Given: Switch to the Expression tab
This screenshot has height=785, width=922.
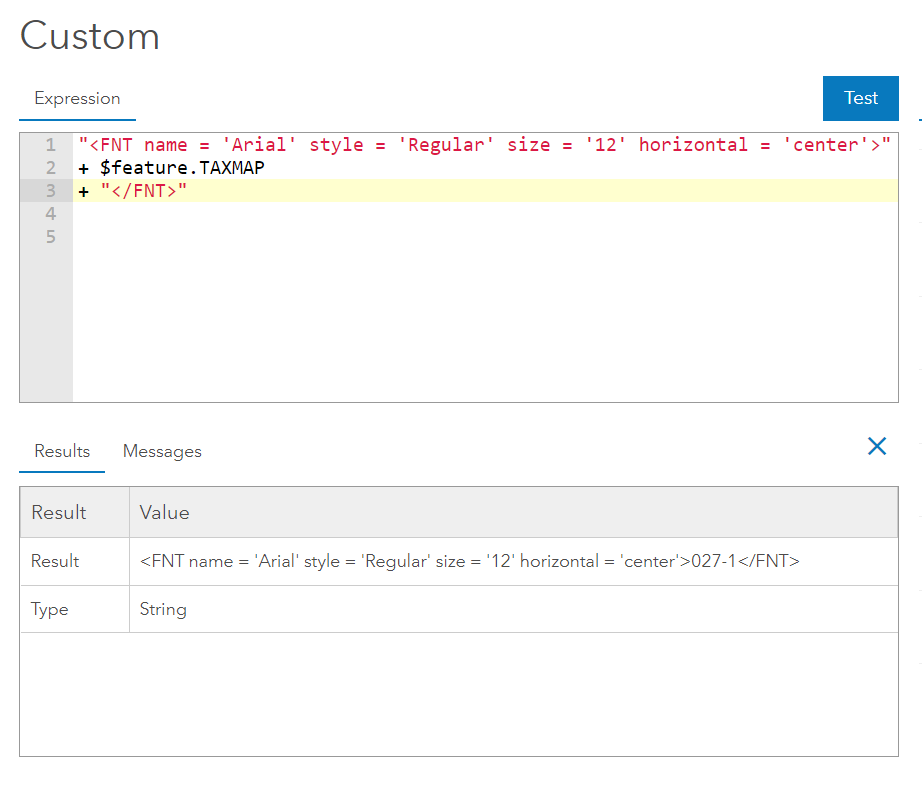Looking at the screenshot, I should [x=77, y=98].
